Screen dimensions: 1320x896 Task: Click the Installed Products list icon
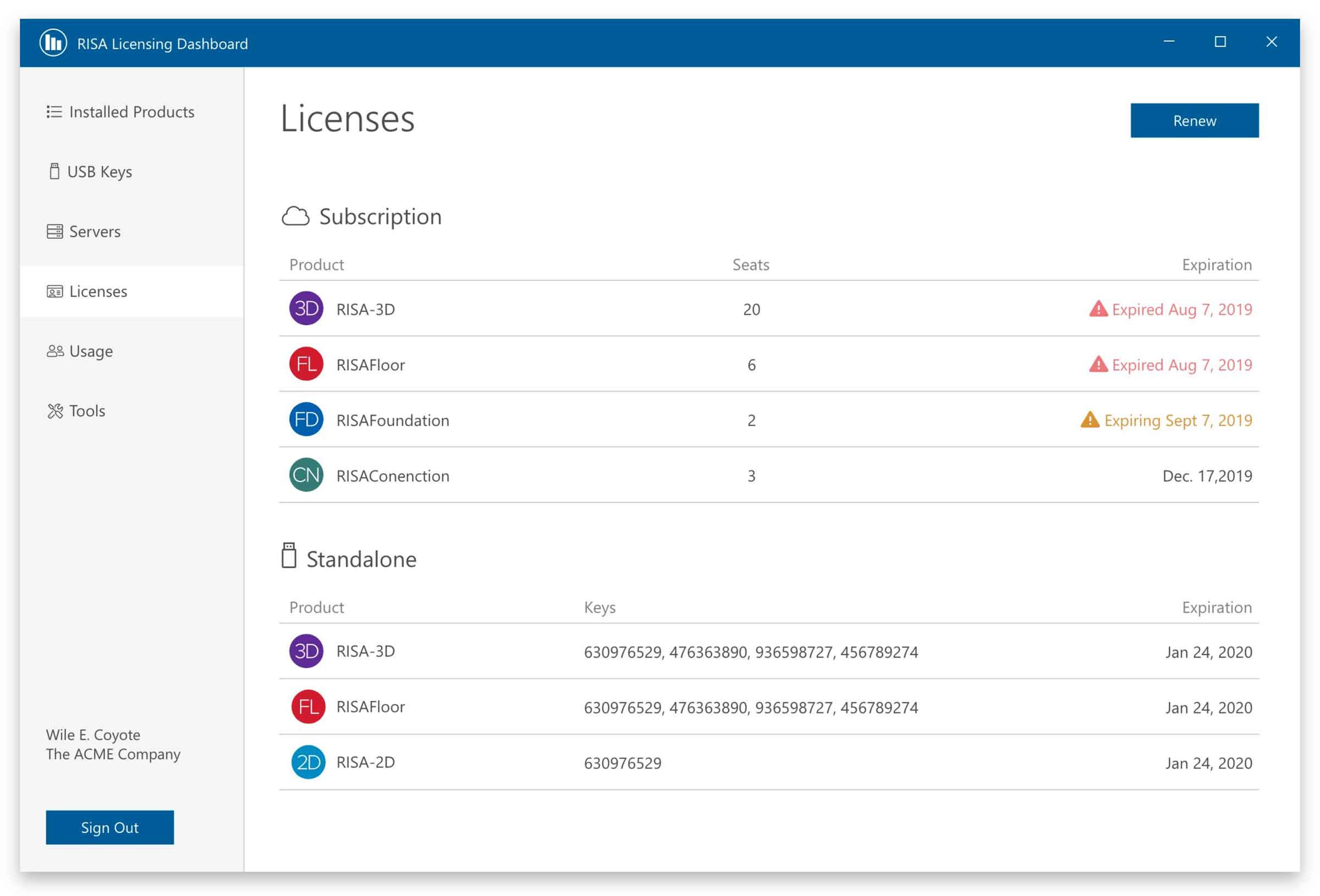tap(54, 112)
